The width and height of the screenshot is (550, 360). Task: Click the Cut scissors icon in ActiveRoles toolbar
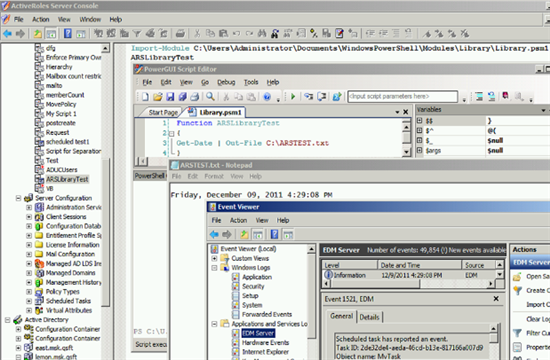pos(197,34)
